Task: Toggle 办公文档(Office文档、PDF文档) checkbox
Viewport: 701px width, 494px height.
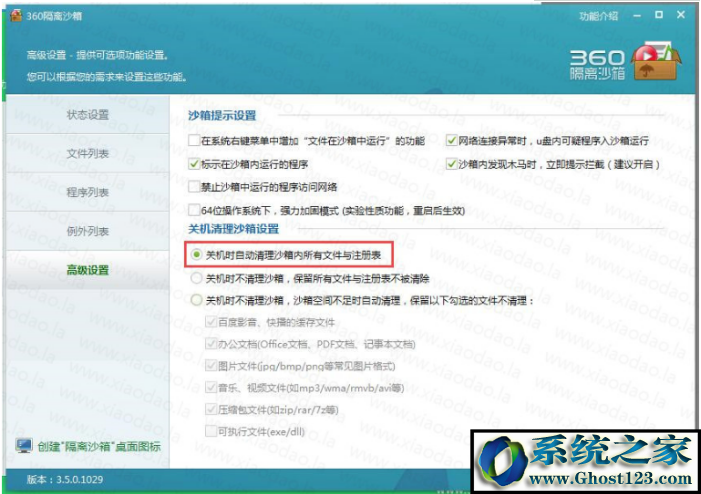Action: (211, 343)
